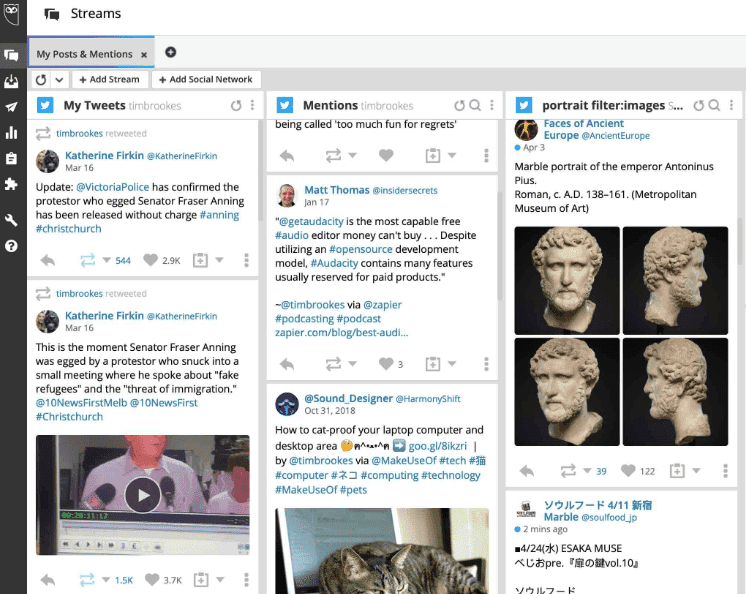Screen dimensions: 746x594
Task: Add a new tab with plus button
Action: click(x=170, y=52)
